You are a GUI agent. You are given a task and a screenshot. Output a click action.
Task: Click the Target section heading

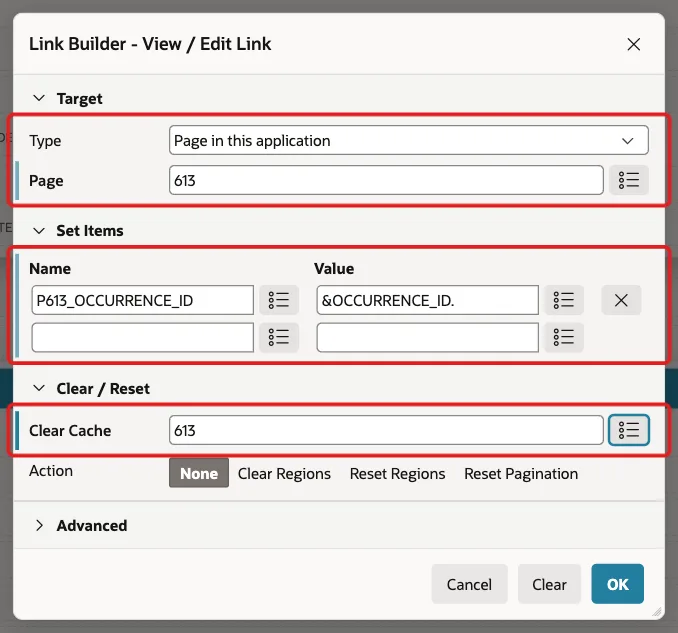[80, 99]
